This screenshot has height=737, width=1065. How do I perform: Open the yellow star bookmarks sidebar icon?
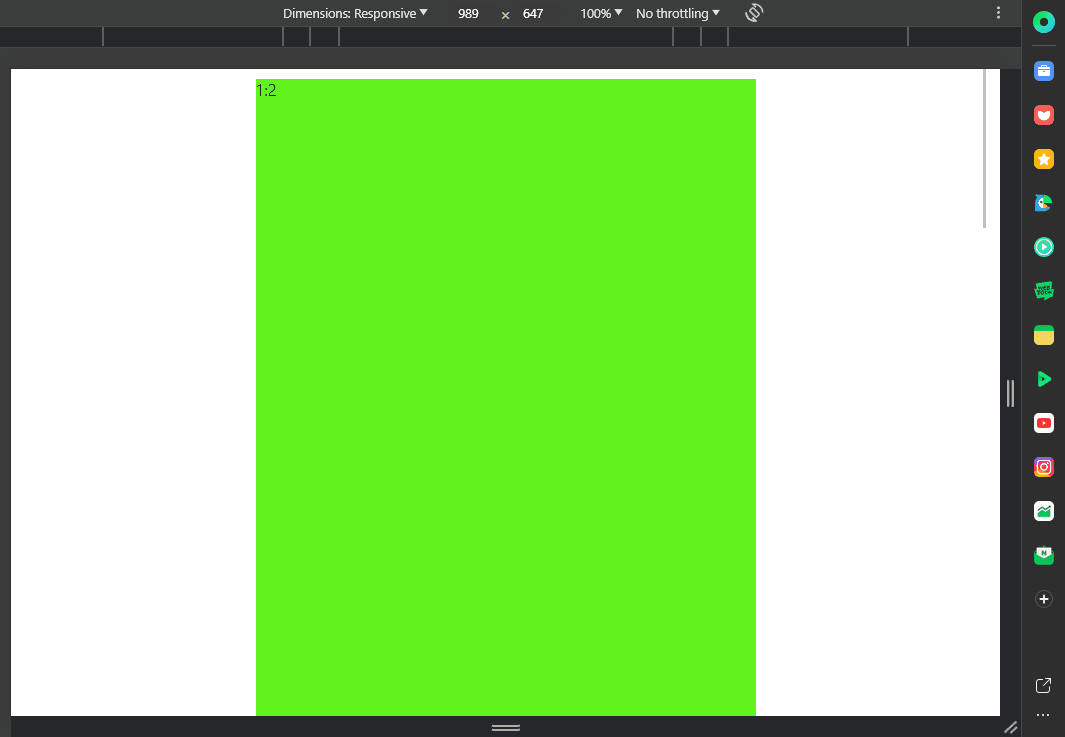click(x=1043, y=159)
